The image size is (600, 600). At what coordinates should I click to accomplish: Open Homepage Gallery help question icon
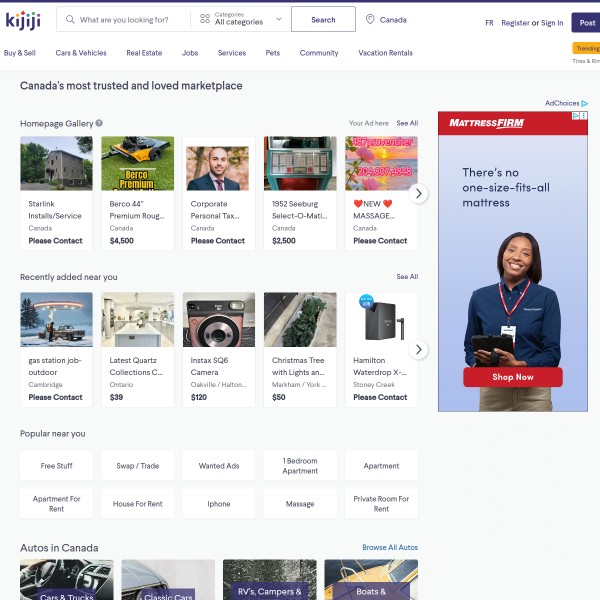(99, 123)
